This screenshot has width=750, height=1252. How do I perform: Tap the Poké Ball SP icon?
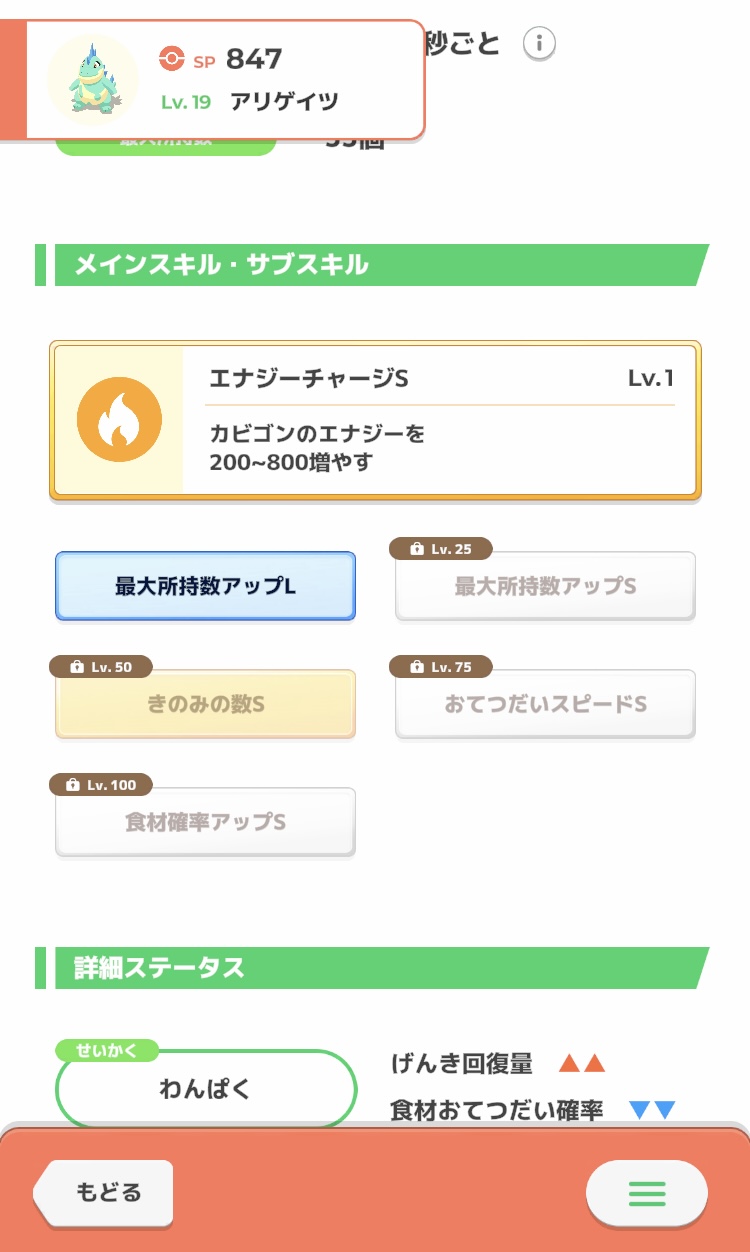[x=172, y=59]
